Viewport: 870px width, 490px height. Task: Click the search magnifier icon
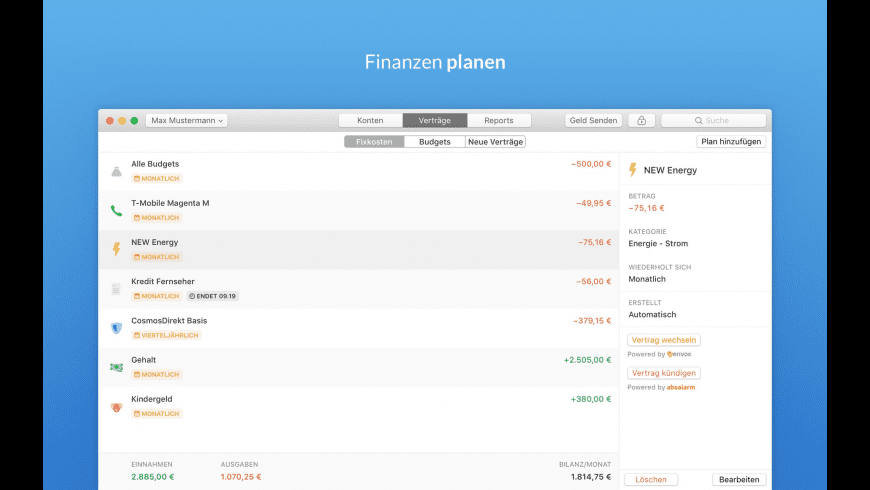pyautogui.click(x=699, y=120)
